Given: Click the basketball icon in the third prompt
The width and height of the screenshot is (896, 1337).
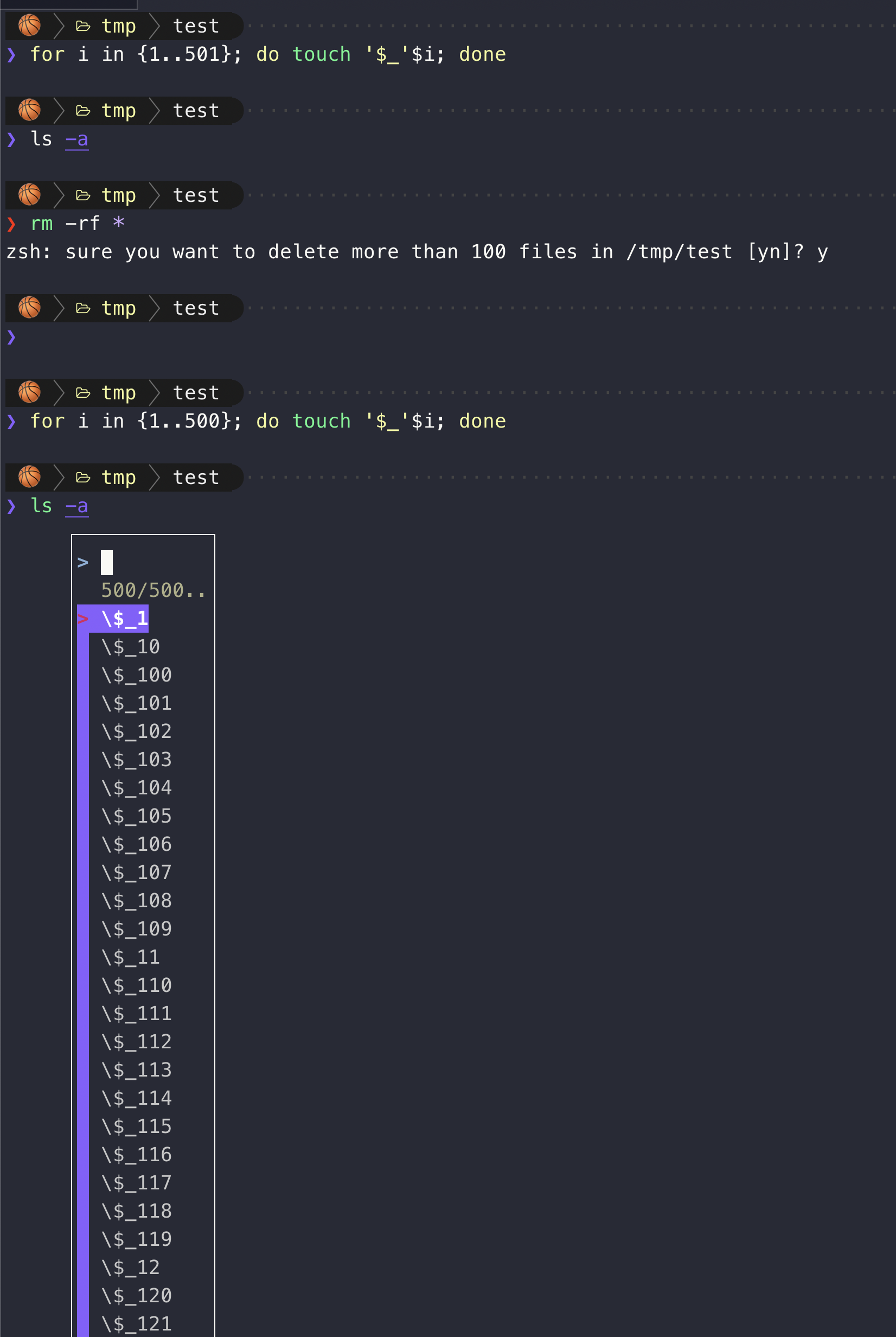Looking at the screenshot, I should (29, 195).
